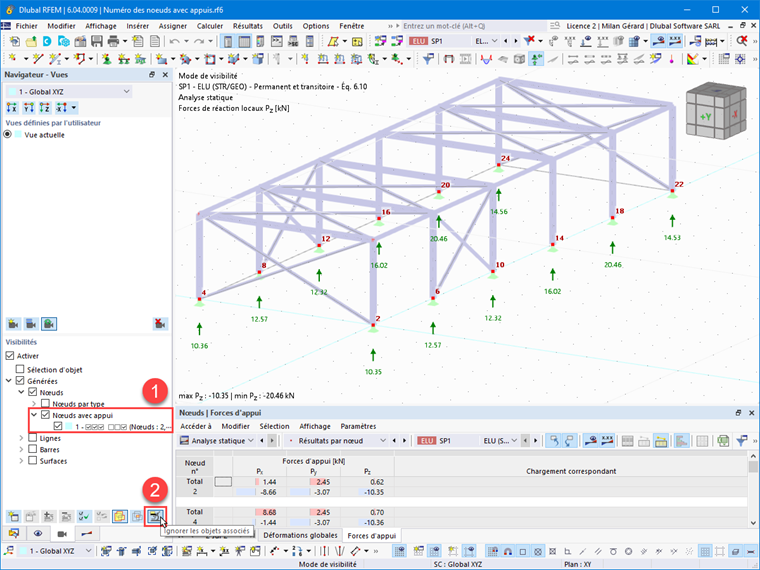Image resolution: width=760 pixels, height=570 pixels.
Task: Click the new model icon
Action: [15, 41]
